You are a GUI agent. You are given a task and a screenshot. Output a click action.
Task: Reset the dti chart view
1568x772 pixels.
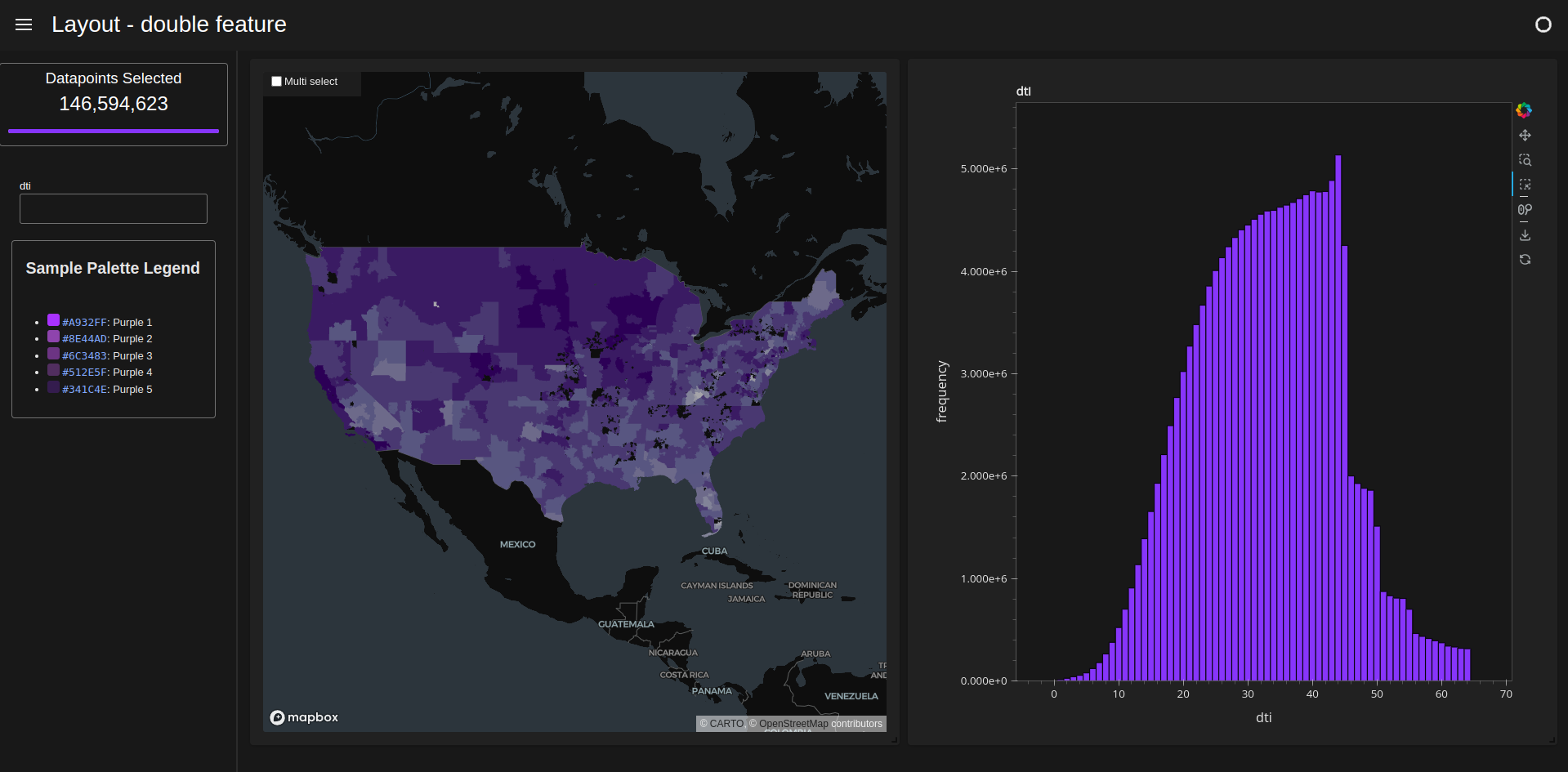click(1525, 260)
